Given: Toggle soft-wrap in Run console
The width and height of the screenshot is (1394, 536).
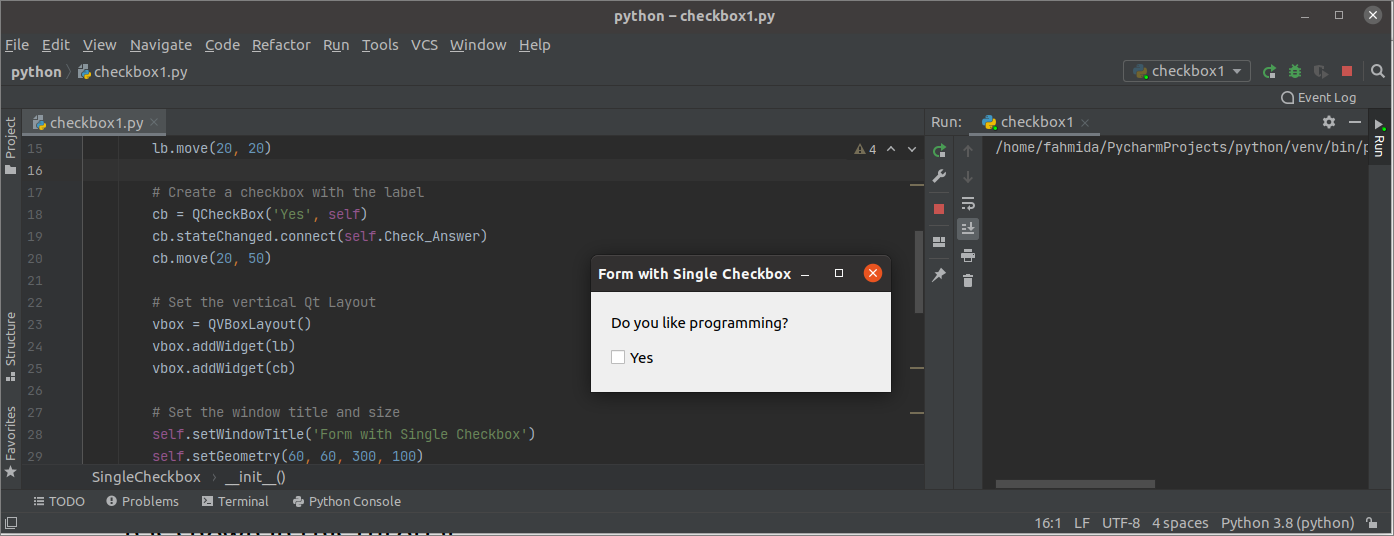Looking at the screenshot, I should point(967,203).
